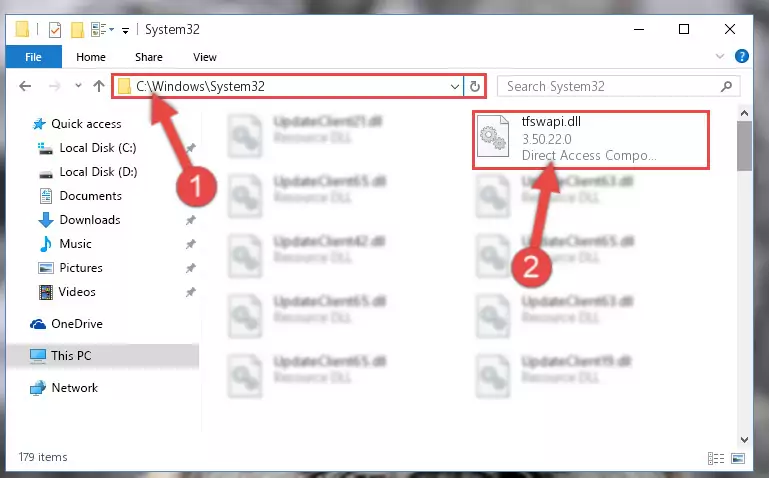Open the Recent locations dropdown chevron
769x478 pixels.
click(x=78, y=86)
